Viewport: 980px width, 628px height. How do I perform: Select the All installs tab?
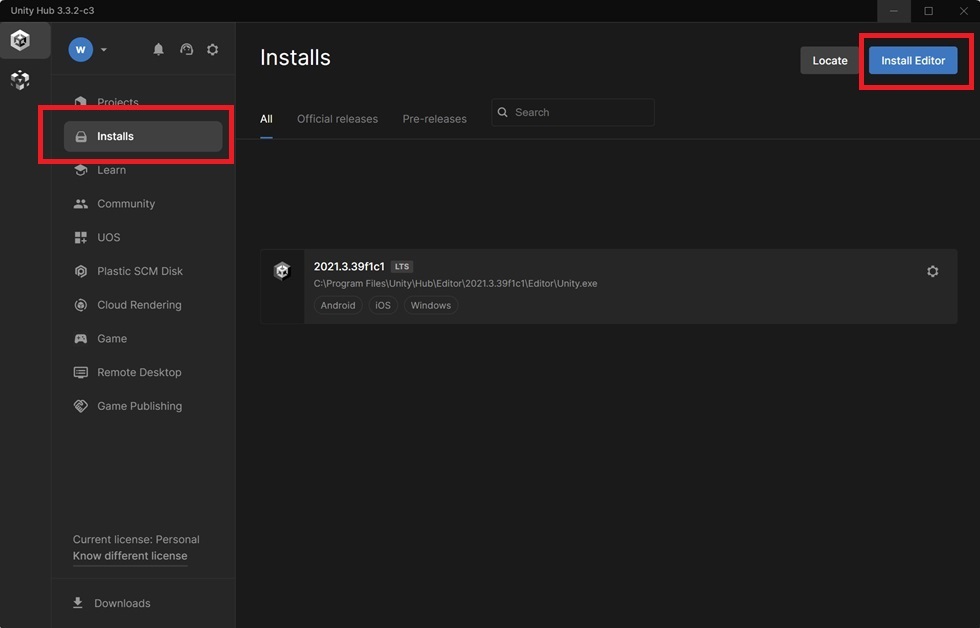(x=266, y=119)
